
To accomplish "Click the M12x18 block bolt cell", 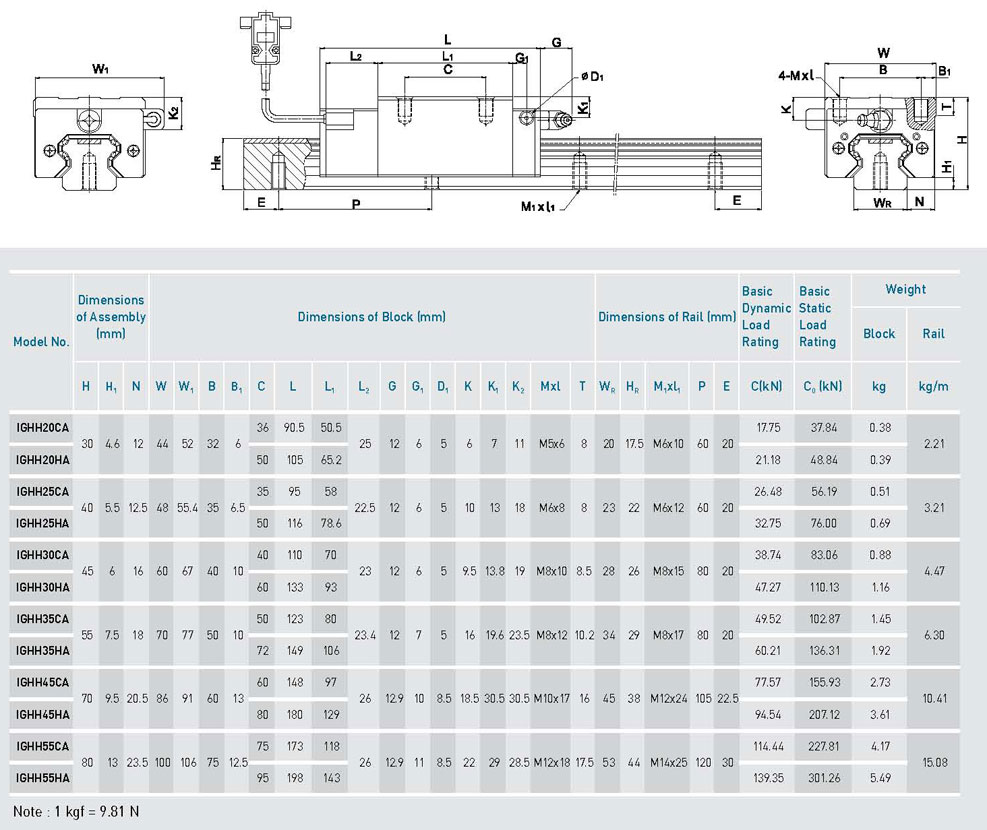I will coord(551,763).
